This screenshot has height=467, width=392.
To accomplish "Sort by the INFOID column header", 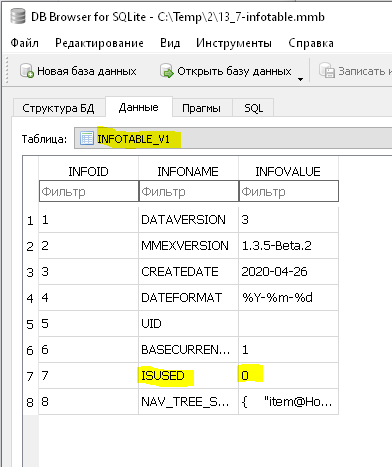I will 88,171.
